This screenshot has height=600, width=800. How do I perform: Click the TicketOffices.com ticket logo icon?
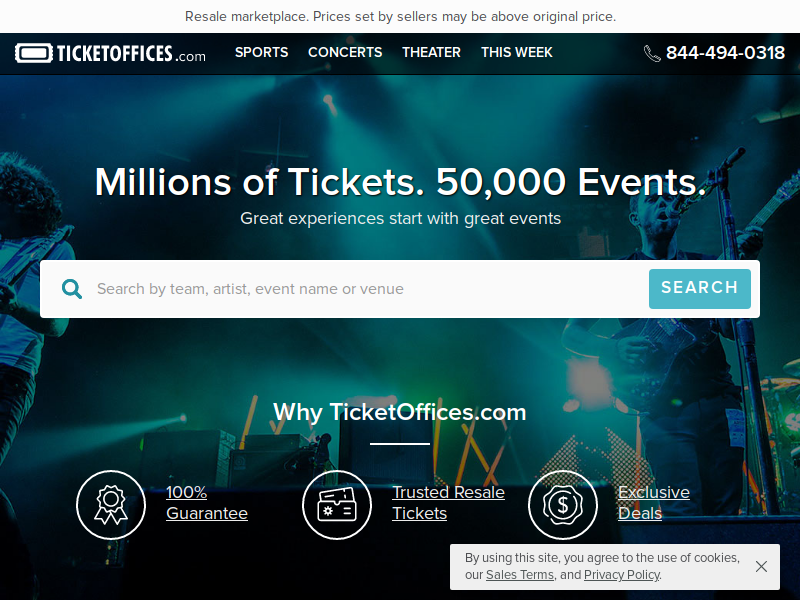click(x=34, y=53)
